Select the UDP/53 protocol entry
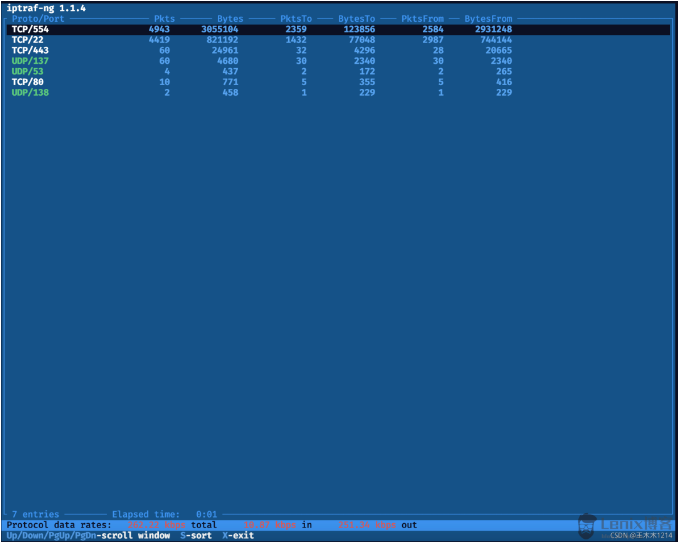 28,71
